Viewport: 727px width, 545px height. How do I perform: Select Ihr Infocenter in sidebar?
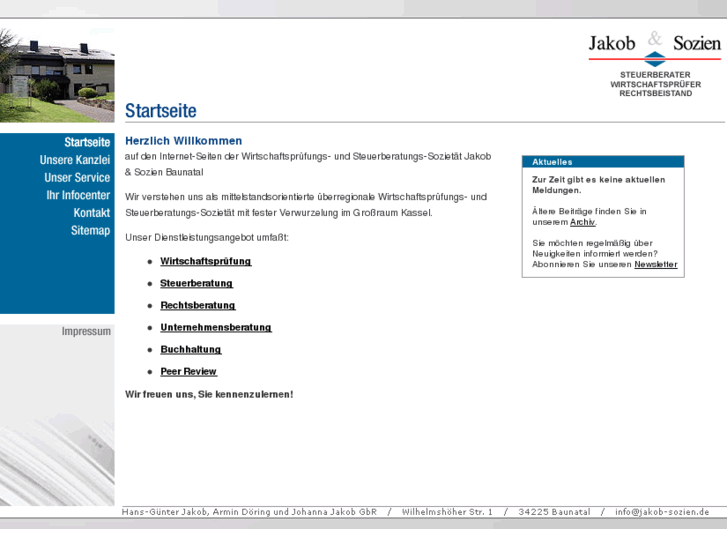click(x=78, y=195)
